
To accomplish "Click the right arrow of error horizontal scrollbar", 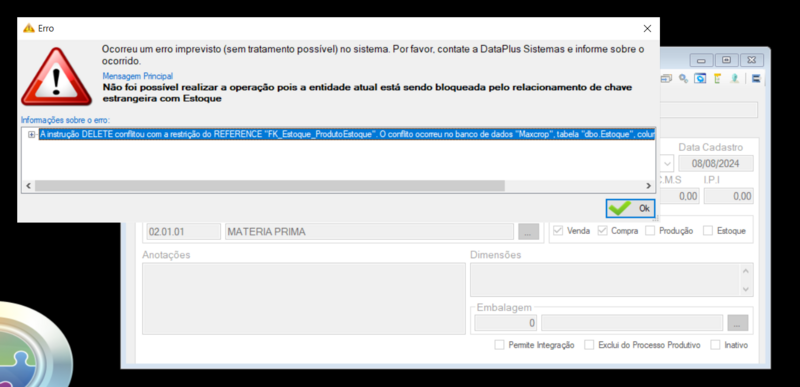I will coord(648,186).
